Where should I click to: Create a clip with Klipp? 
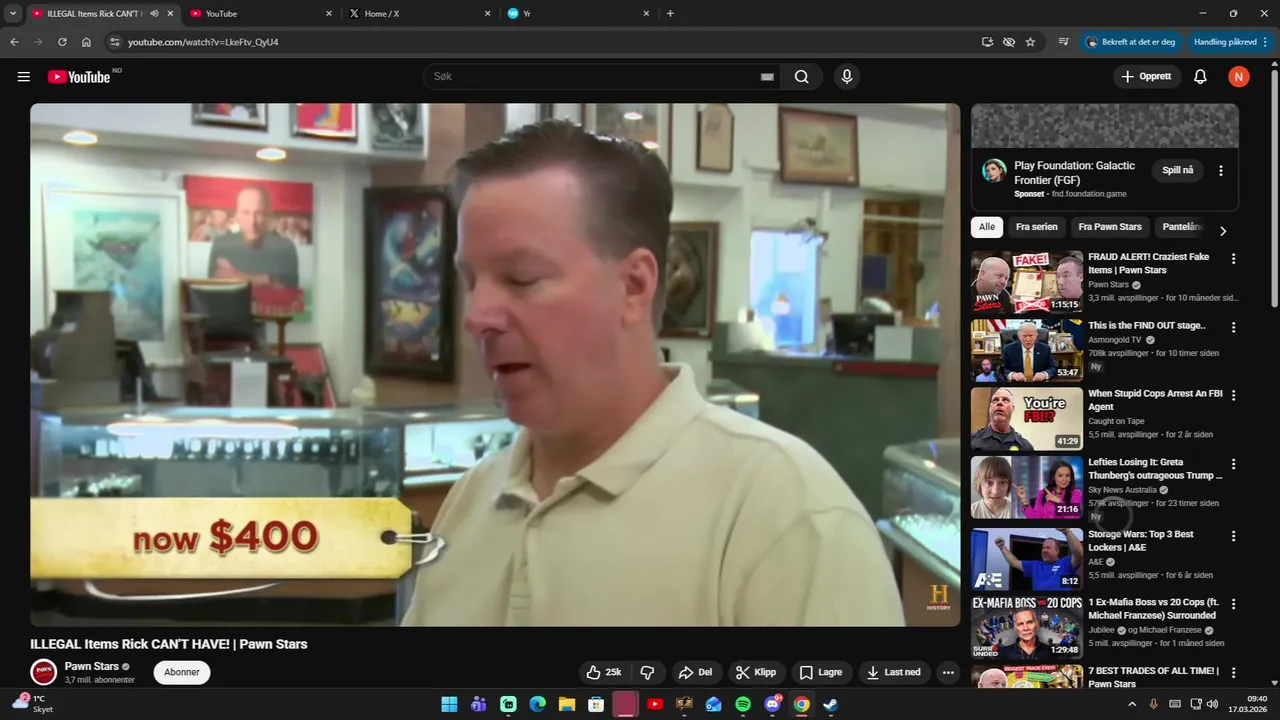point(756,672)
